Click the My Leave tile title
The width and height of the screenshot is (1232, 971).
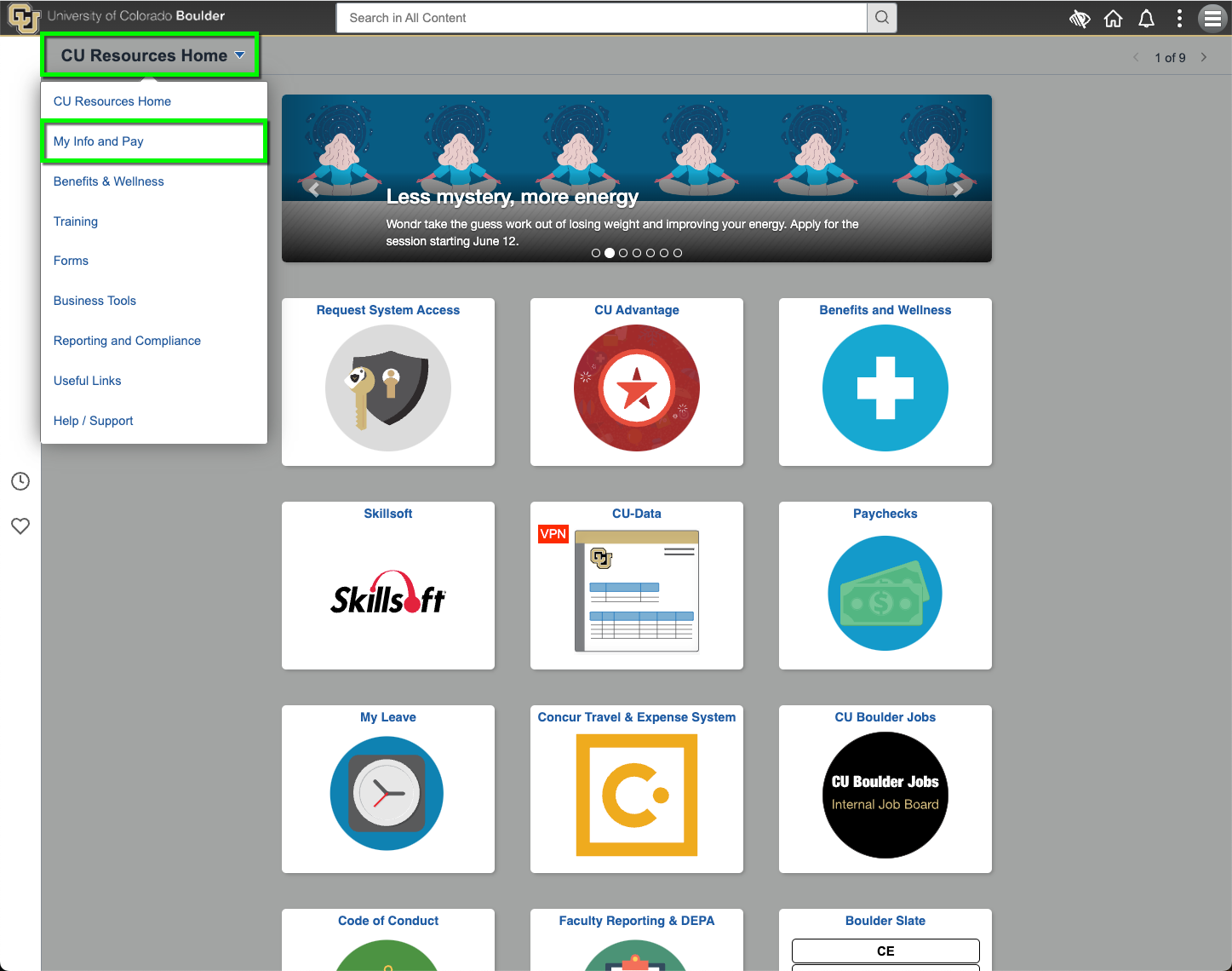(388, 717)
